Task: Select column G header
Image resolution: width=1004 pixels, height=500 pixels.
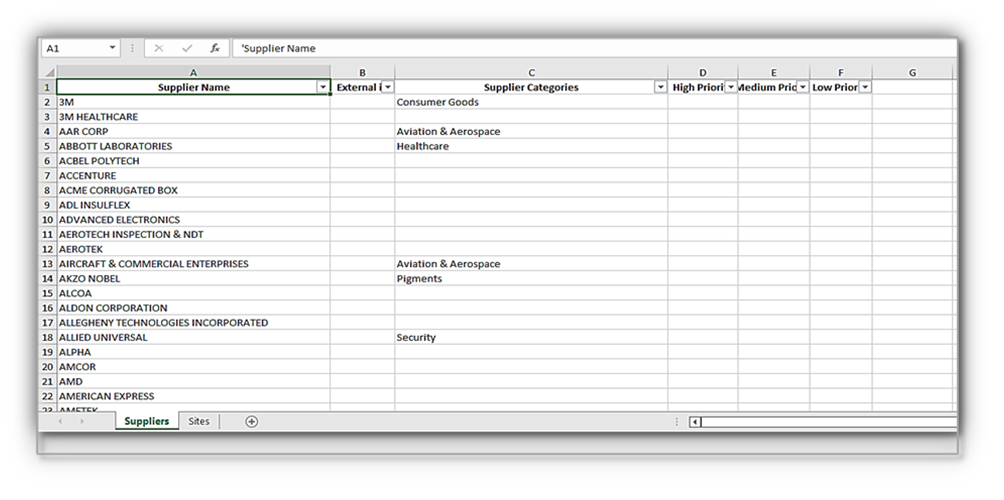Action: tap(912, 73)
